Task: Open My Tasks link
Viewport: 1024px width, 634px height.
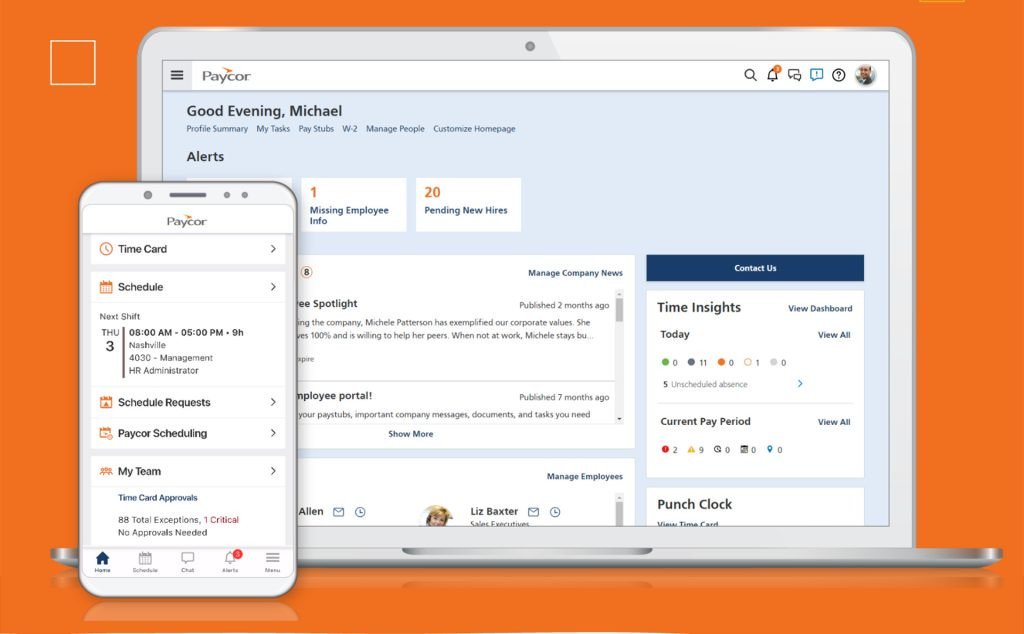Action: click(273, 129)
